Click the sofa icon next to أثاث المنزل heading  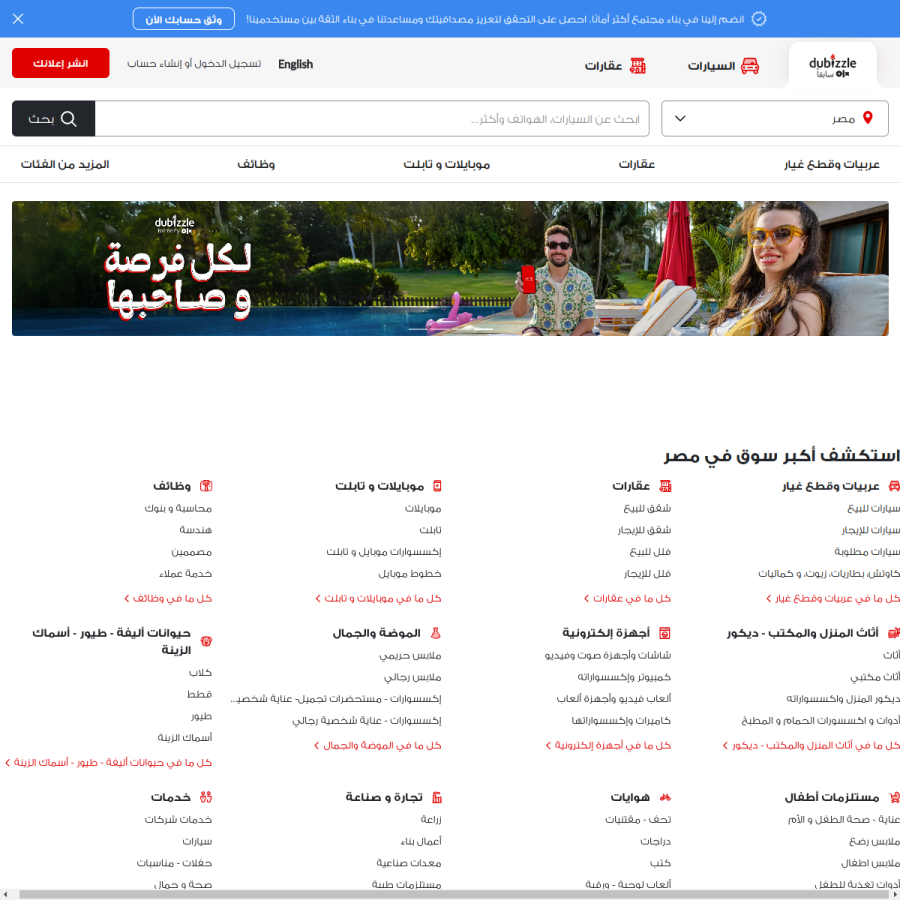pos(894,633)
